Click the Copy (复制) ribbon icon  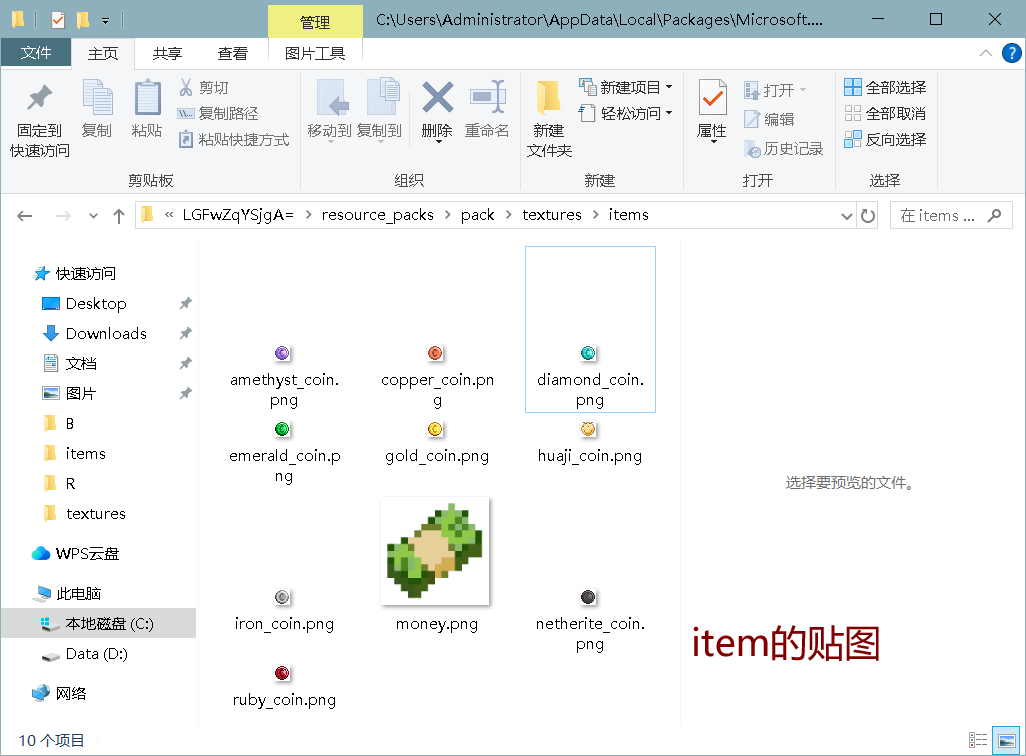click(97, 109)
